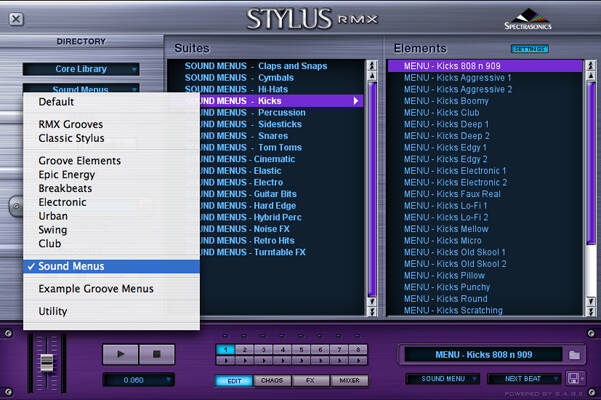The width and height of the screenshot is (601, 400).
Task: Open part 2 play arrow menu
Action: click(x=245, y=361)
